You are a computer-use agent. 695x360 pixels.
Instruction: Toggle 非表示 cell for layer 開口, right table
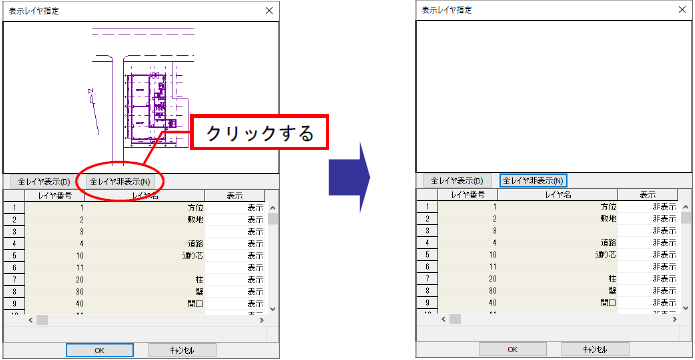tap(648, 303)
